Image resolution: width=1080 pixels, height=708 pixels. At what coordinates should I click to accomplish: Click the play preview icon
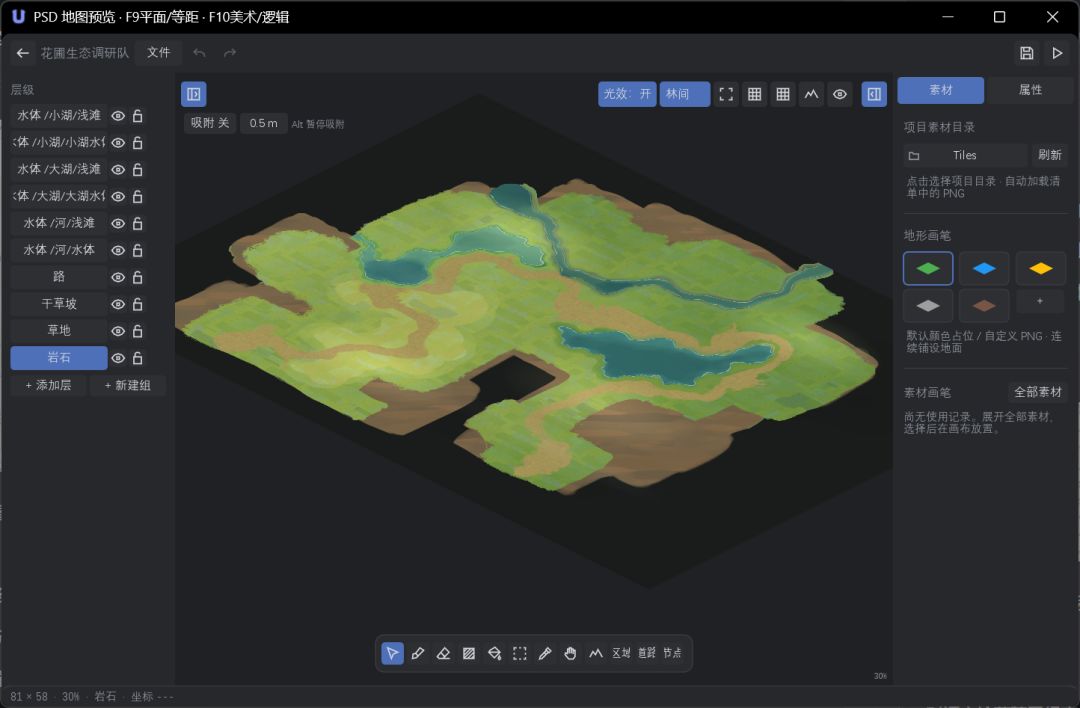click(x=1057, y=53)
